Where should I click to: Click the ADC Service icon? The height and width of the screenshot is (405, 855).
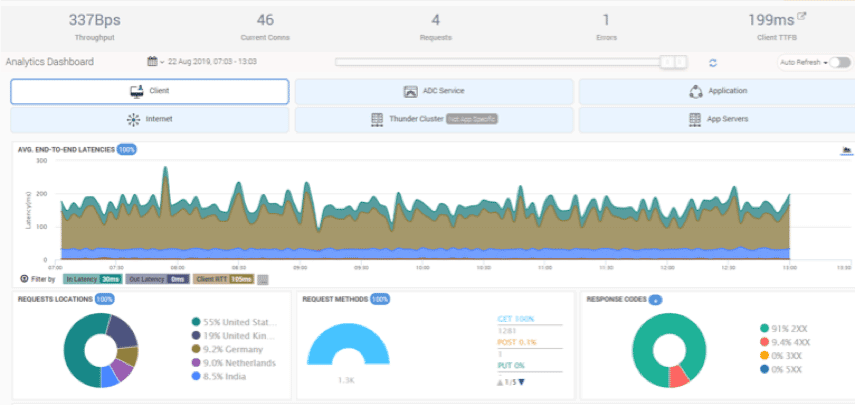(x=411, y=92)
